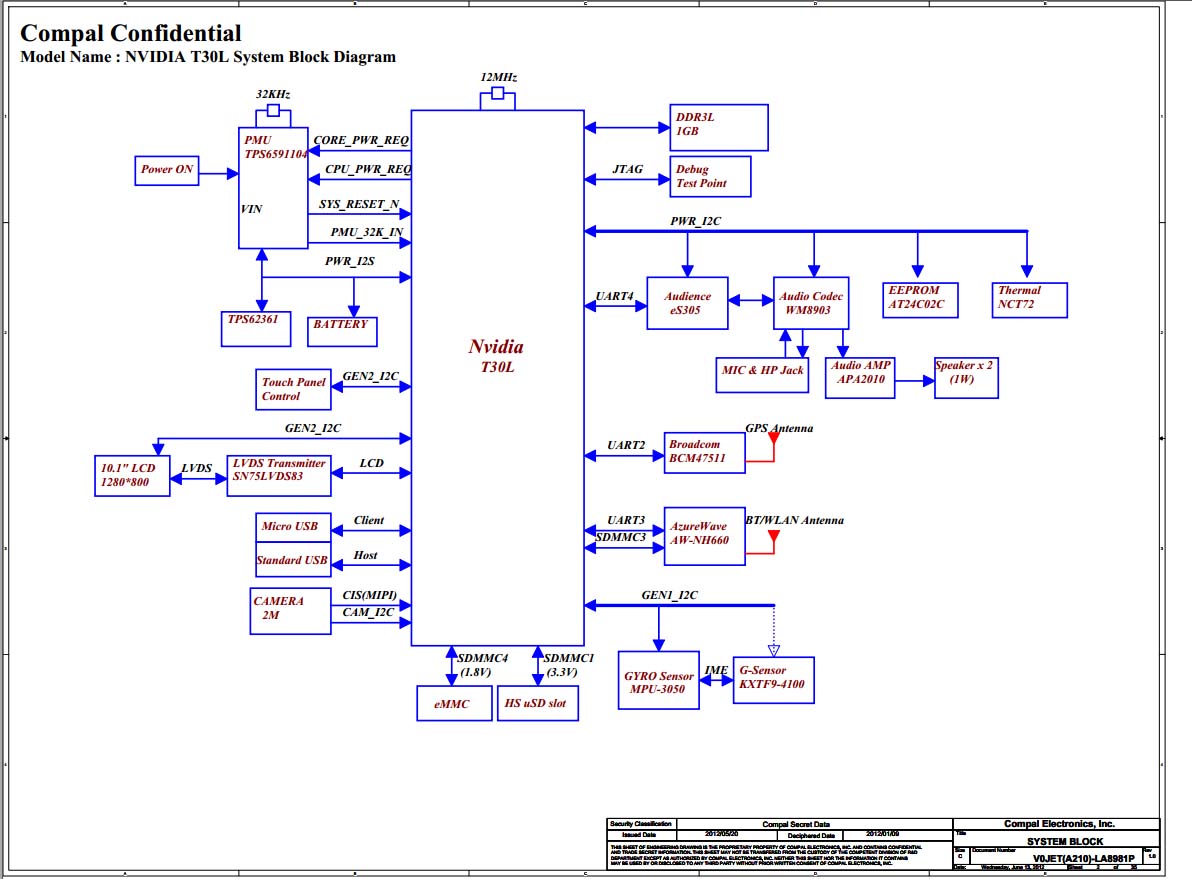Select the MIC & HP Jack block

pyautogui.click(x=762, y=375)
